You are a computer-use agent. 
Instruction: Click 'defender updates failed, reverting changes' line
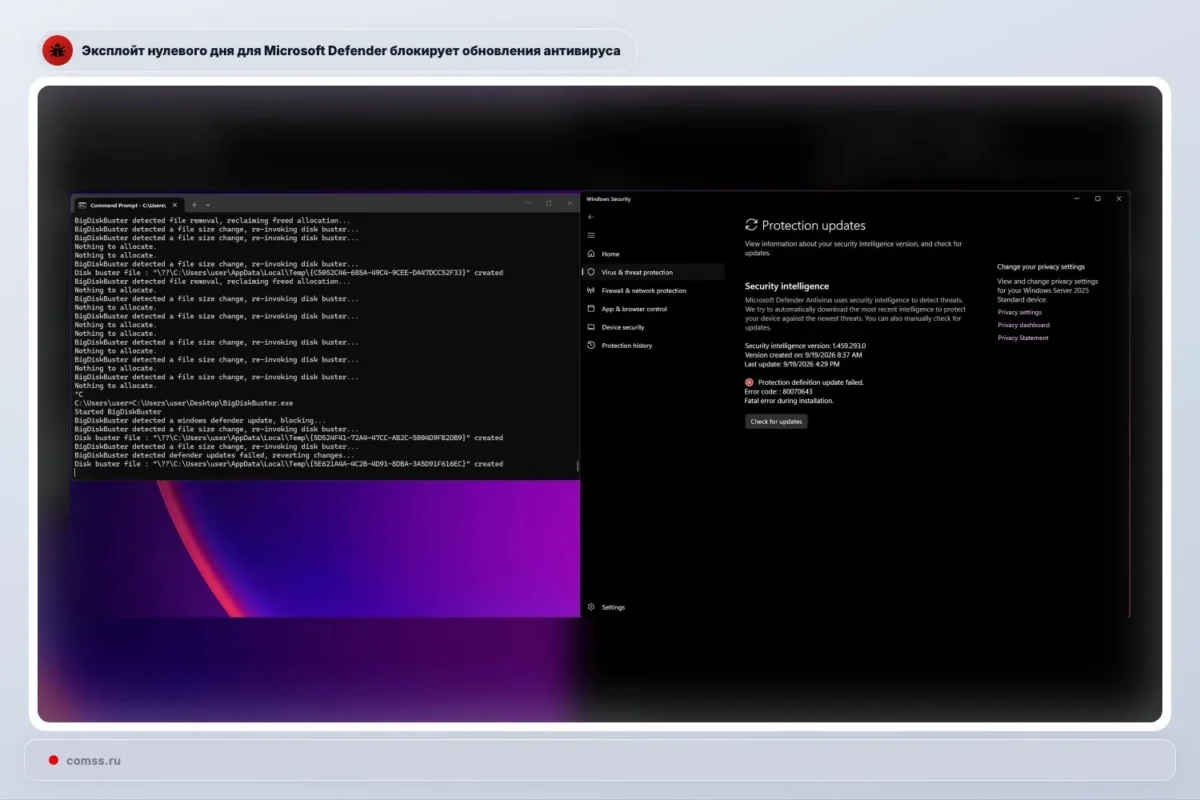(x=216, y=456)
